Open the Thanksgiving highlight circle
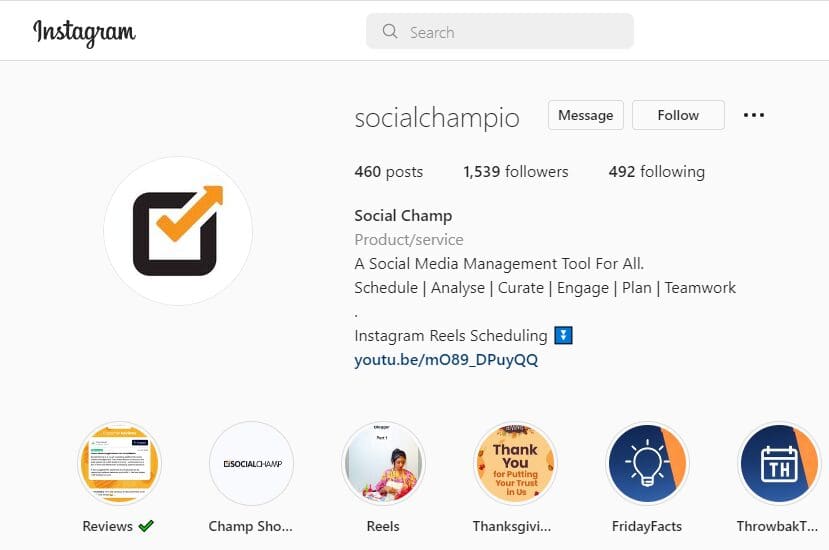This screenshot has height=550, width=829. click(515, 463)
